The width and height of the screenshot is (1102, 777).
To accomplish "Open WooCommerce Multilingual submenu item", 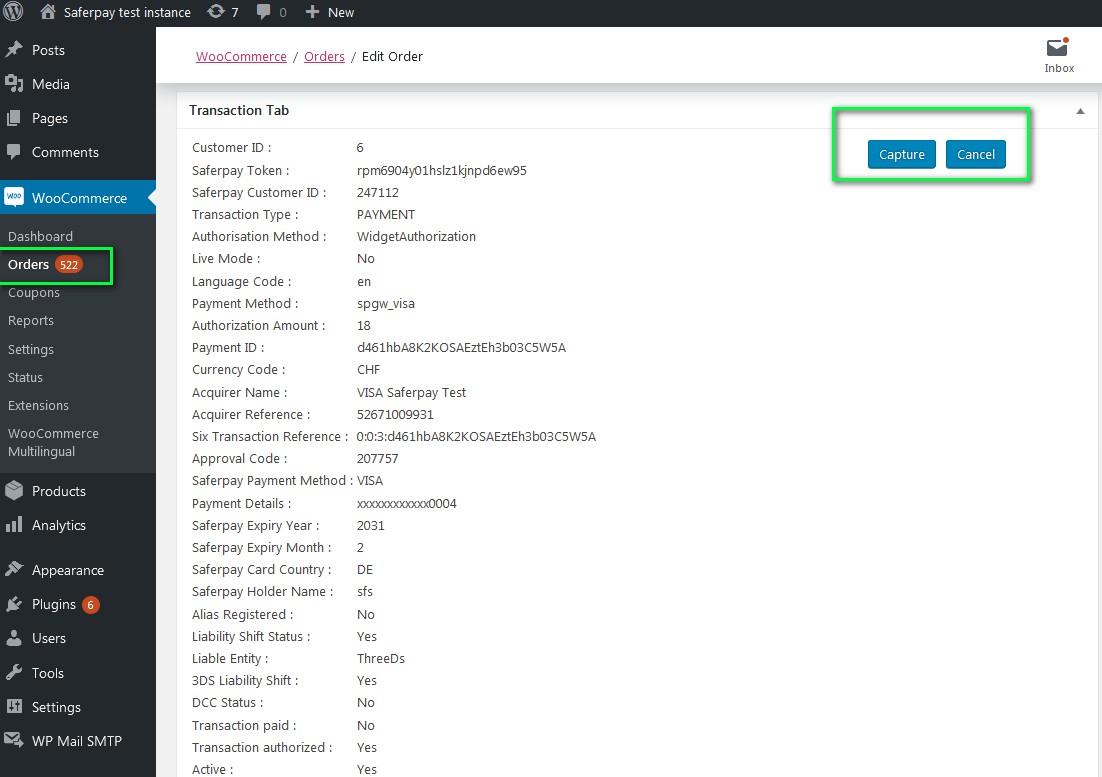I will pos(53,442).
